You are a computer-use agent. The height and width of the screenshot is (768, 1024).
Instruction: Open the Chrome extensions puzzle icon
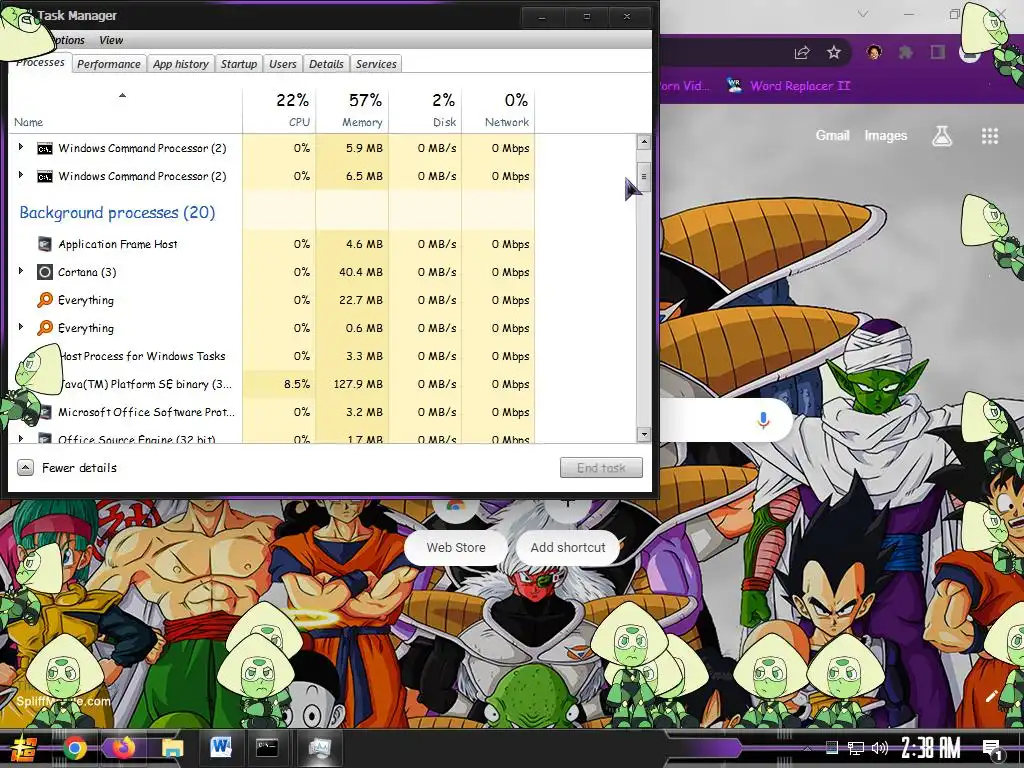(905, 52)
